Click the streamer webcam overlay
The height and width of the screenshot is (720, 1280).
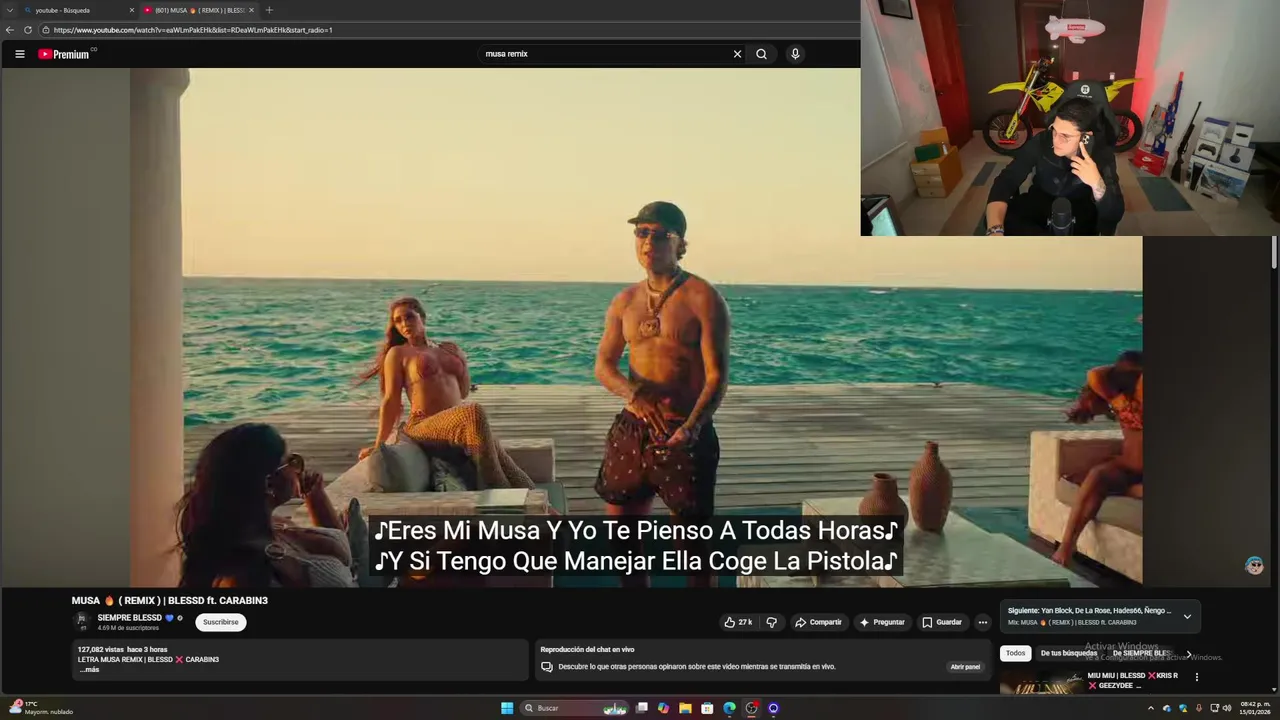pyautogui.click(x=1070, y=118)
